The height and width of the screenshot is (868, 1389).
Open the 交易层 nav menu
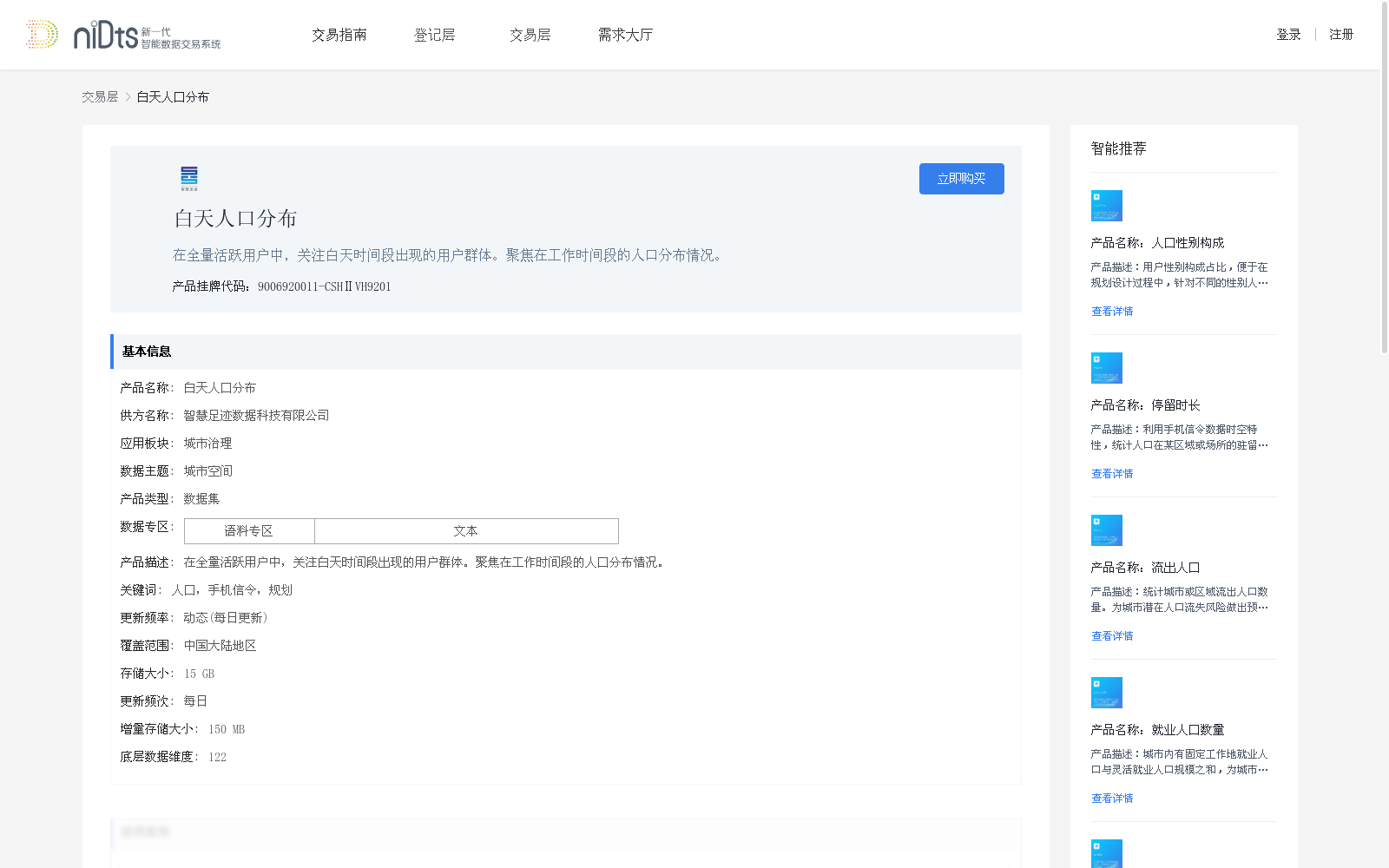click(530, 35)
